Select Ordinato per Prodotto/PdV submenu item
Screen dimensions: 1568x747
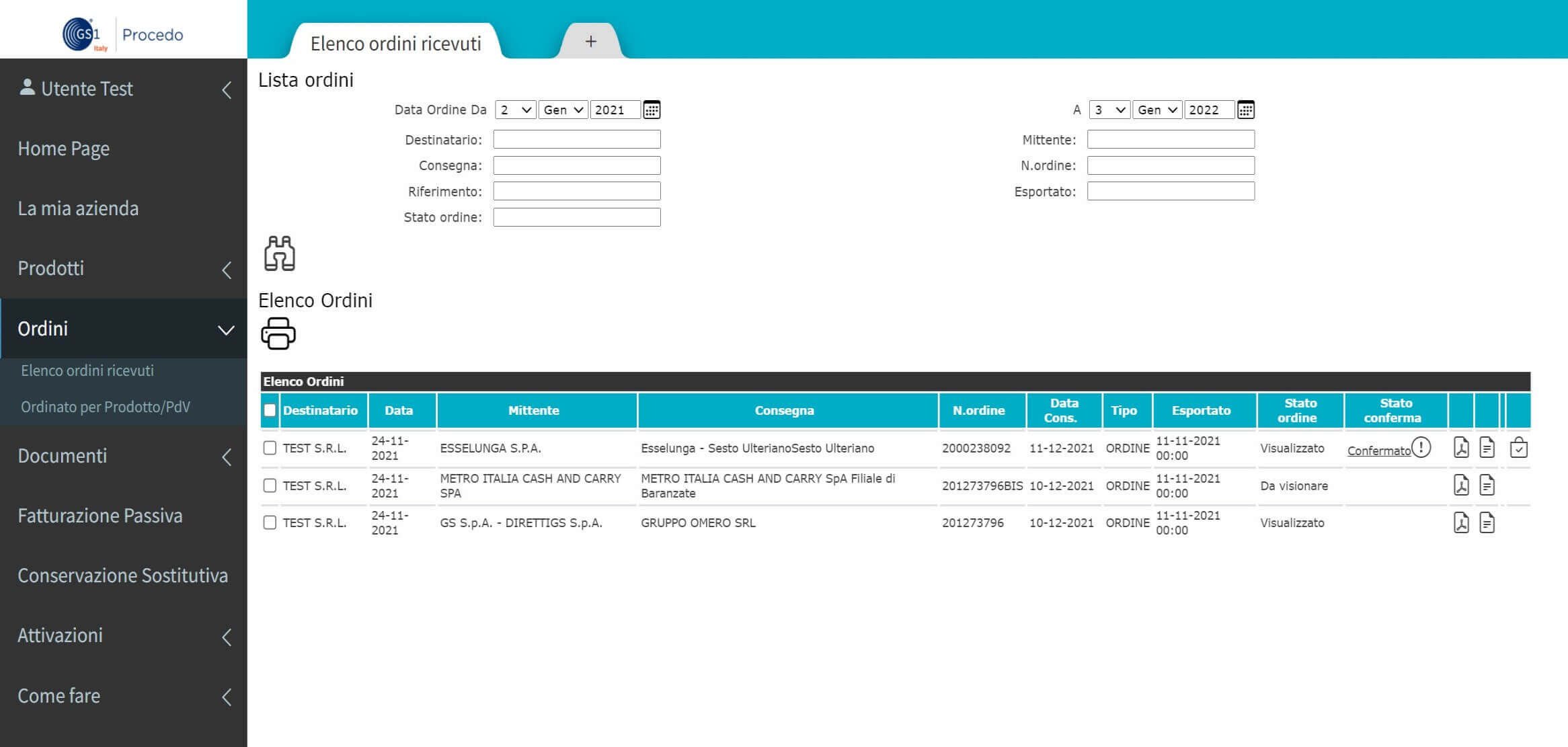(x=106, y=407)
